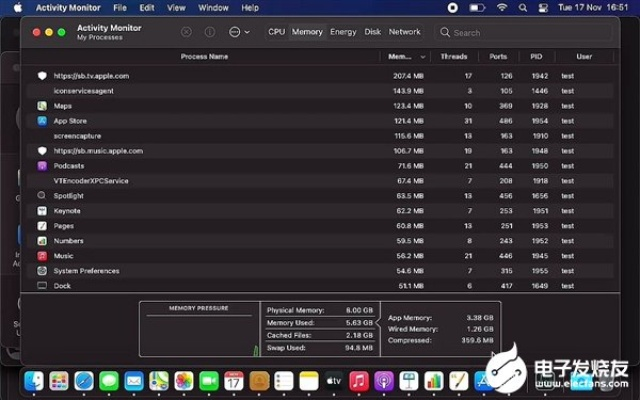The height and width of the screenshot is (400, 640).
Task: Open the ellipsis actions dropdown in the toolbar
Action: 238,32
